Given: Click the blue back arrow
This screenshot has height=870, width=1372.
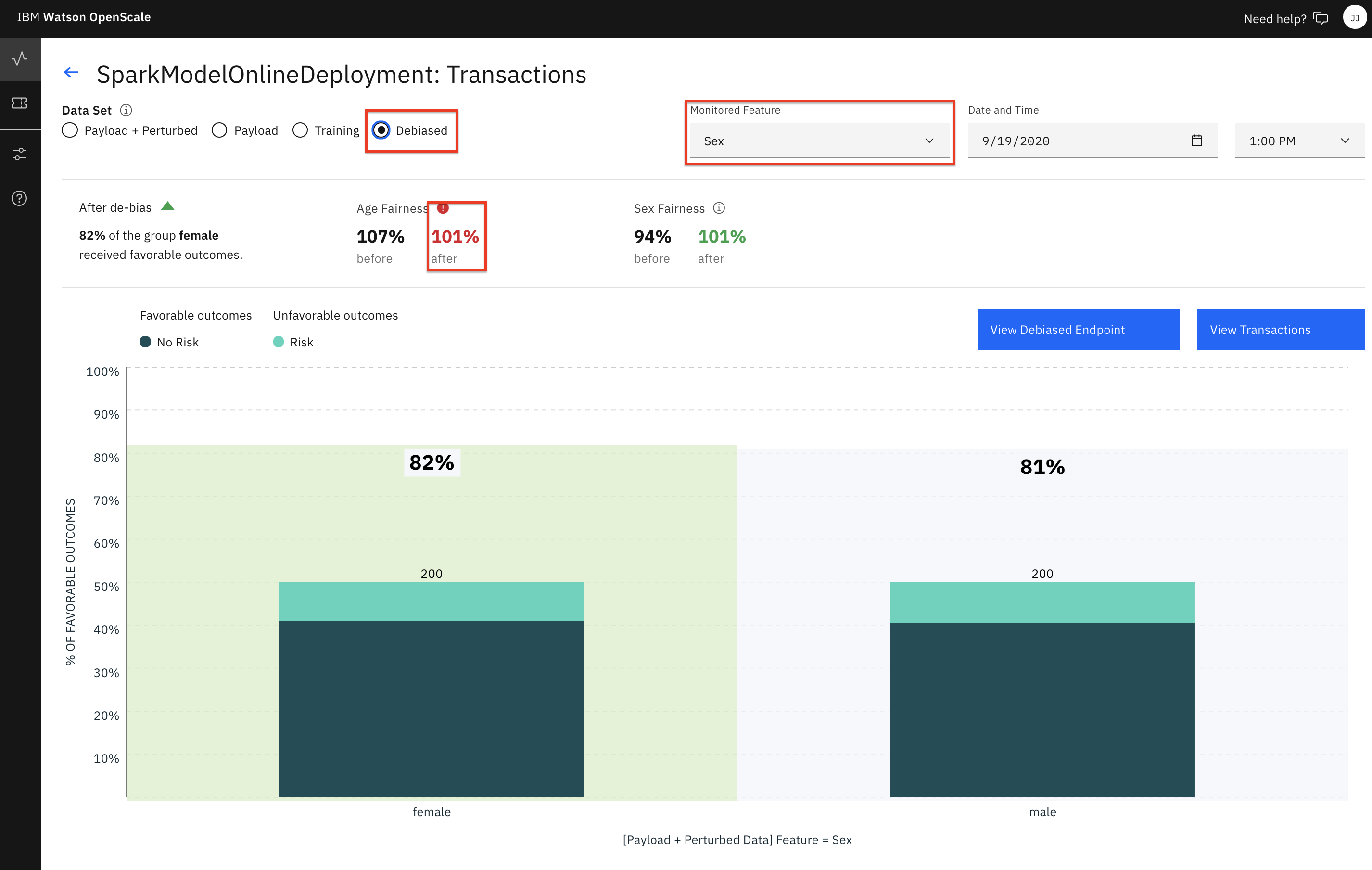Looking at the screenshot, I should [71, 72].
